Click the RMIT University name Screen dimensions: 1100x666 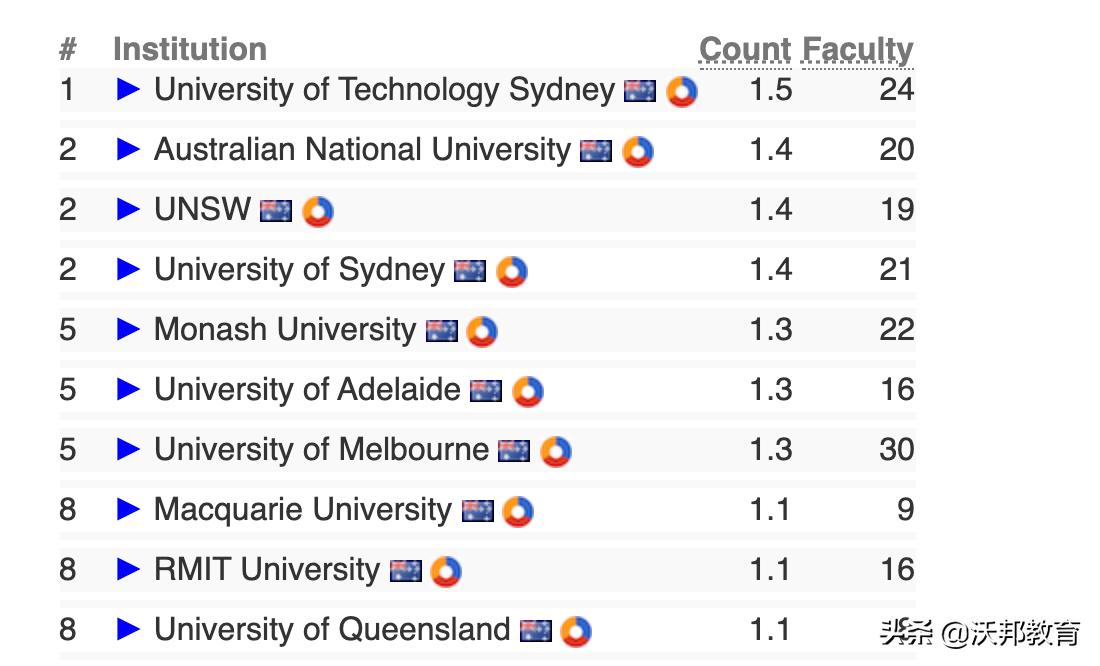pyautogui.click(x=267, y=570)
